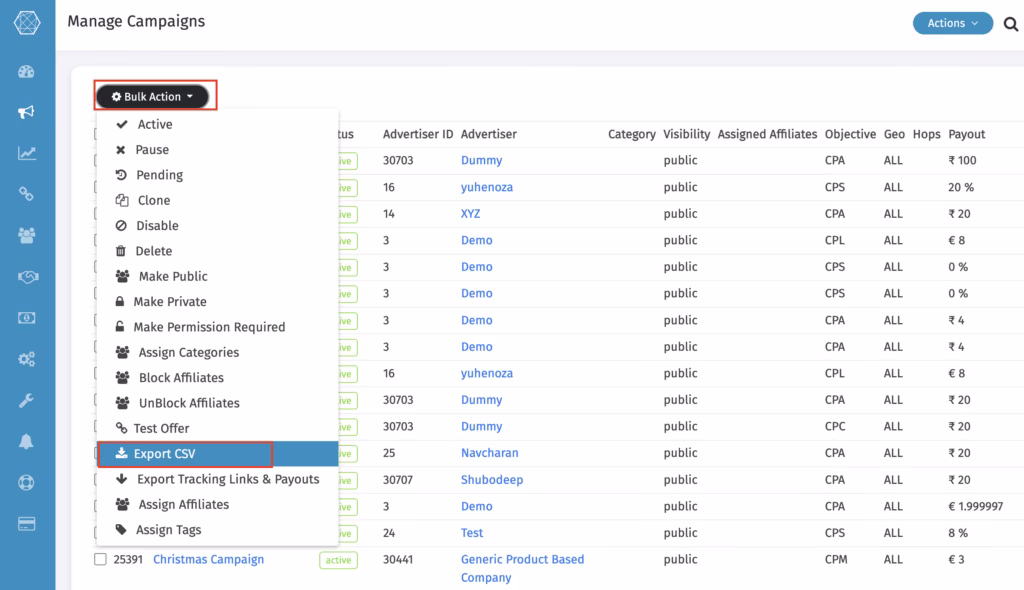Open the yuhenoza advertiser link

(x=487, y=187)
